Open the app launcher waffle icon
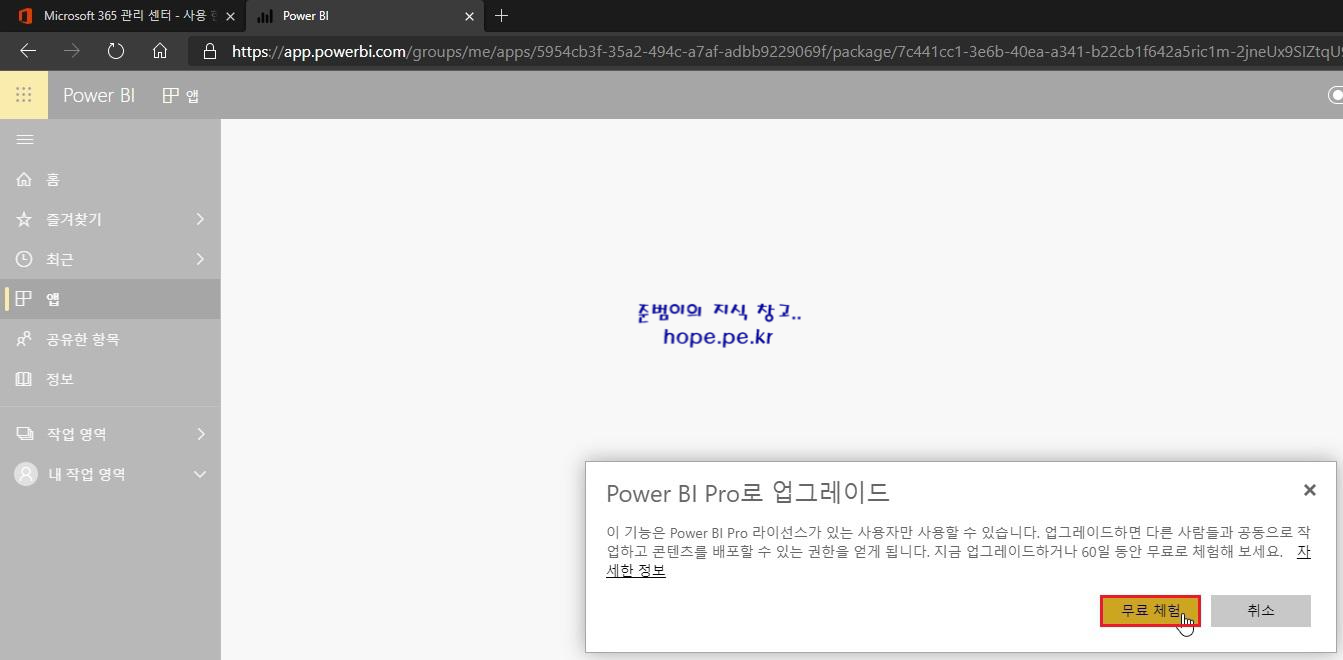Image resolution: width=1343 pixels, height=660 pixels. [x=24, y=95]
